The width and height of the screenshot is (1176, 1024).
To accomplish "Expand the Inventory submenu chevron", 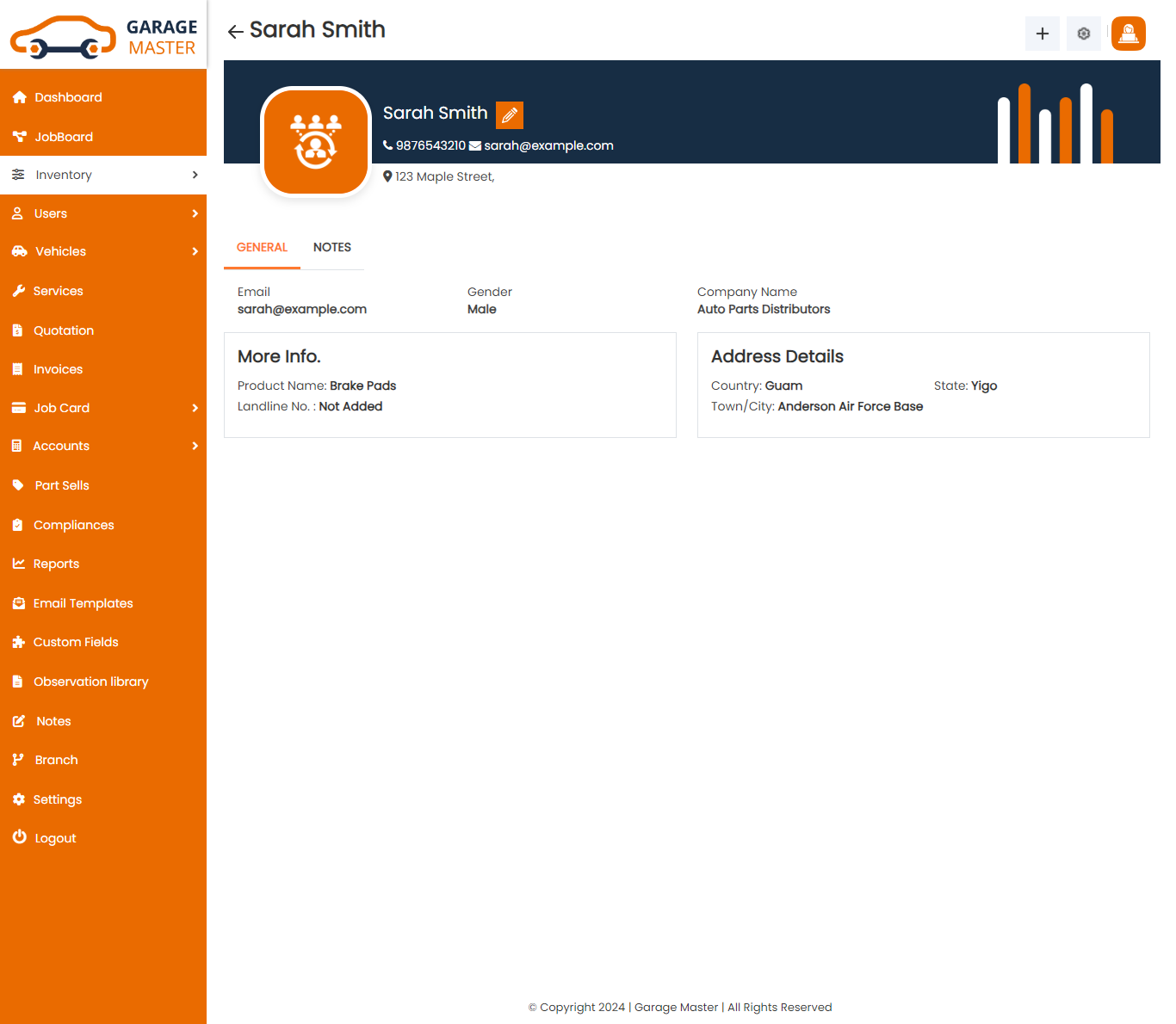I will pos(195,175).
